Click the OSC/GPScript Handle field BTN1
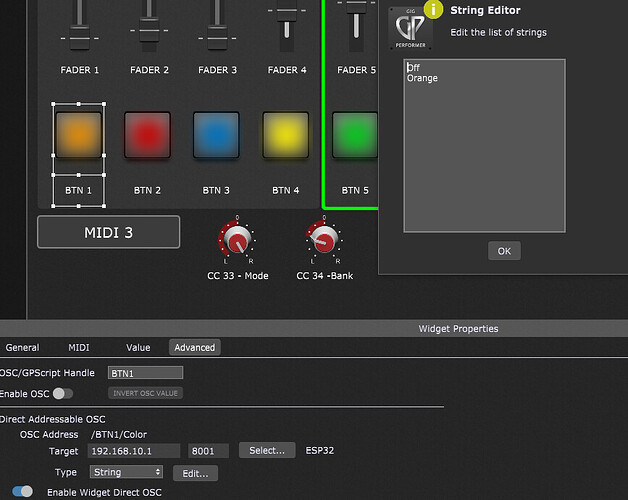 tap(145, 373)
